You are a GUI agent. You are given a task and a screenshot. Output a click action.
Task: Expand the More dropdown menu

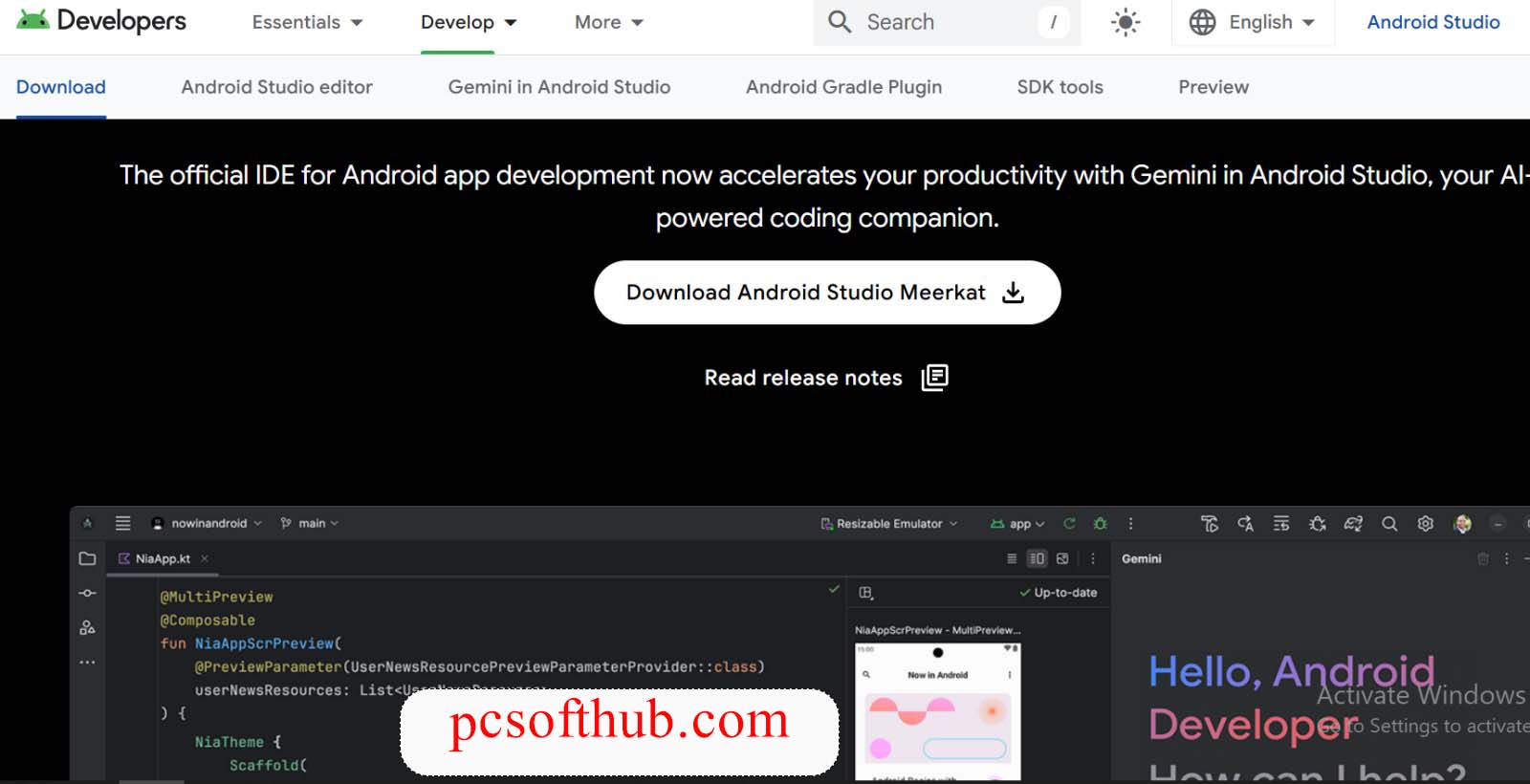(609, 22)
